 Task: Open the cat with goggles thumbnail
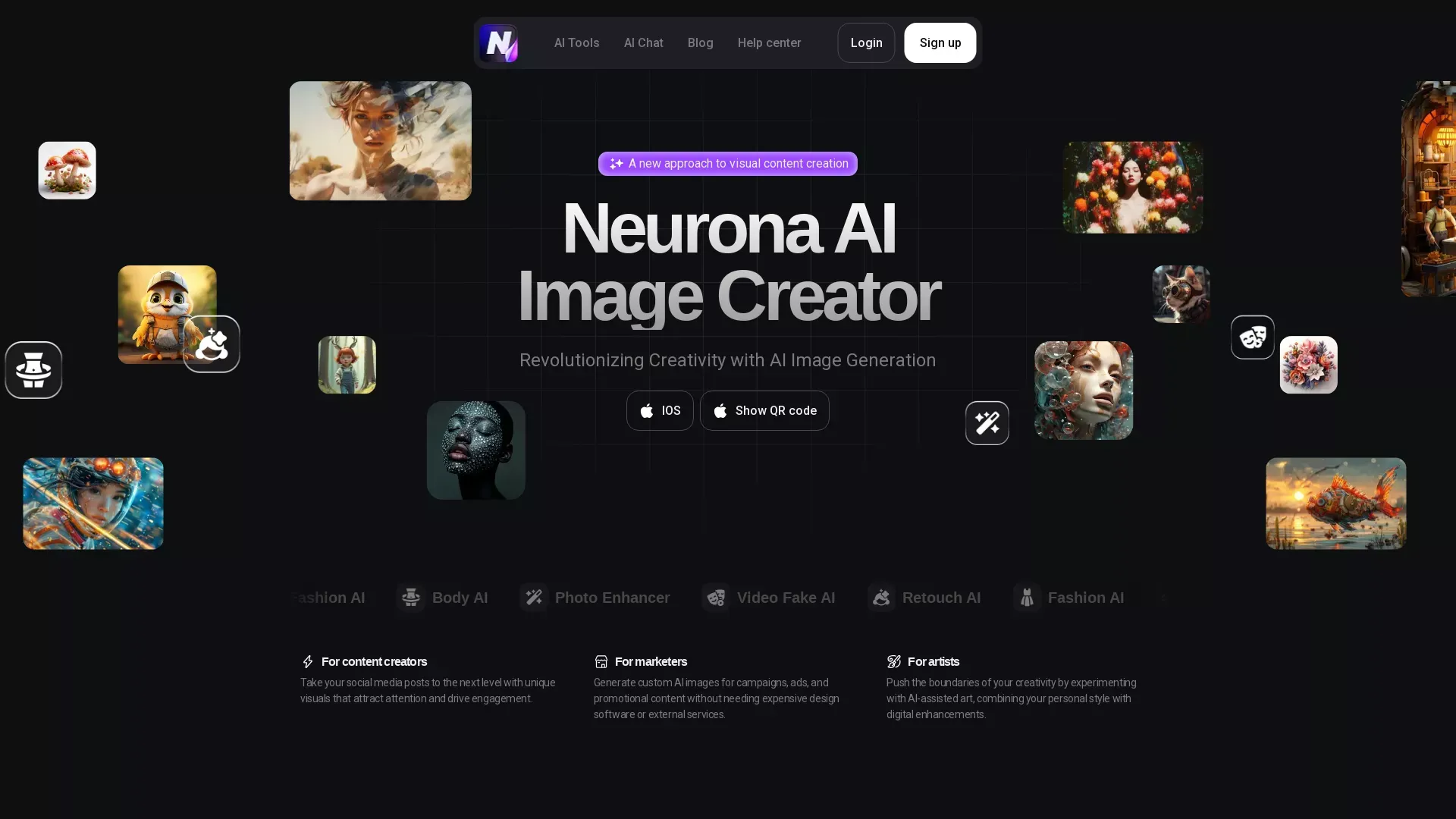pos(1181,294)
